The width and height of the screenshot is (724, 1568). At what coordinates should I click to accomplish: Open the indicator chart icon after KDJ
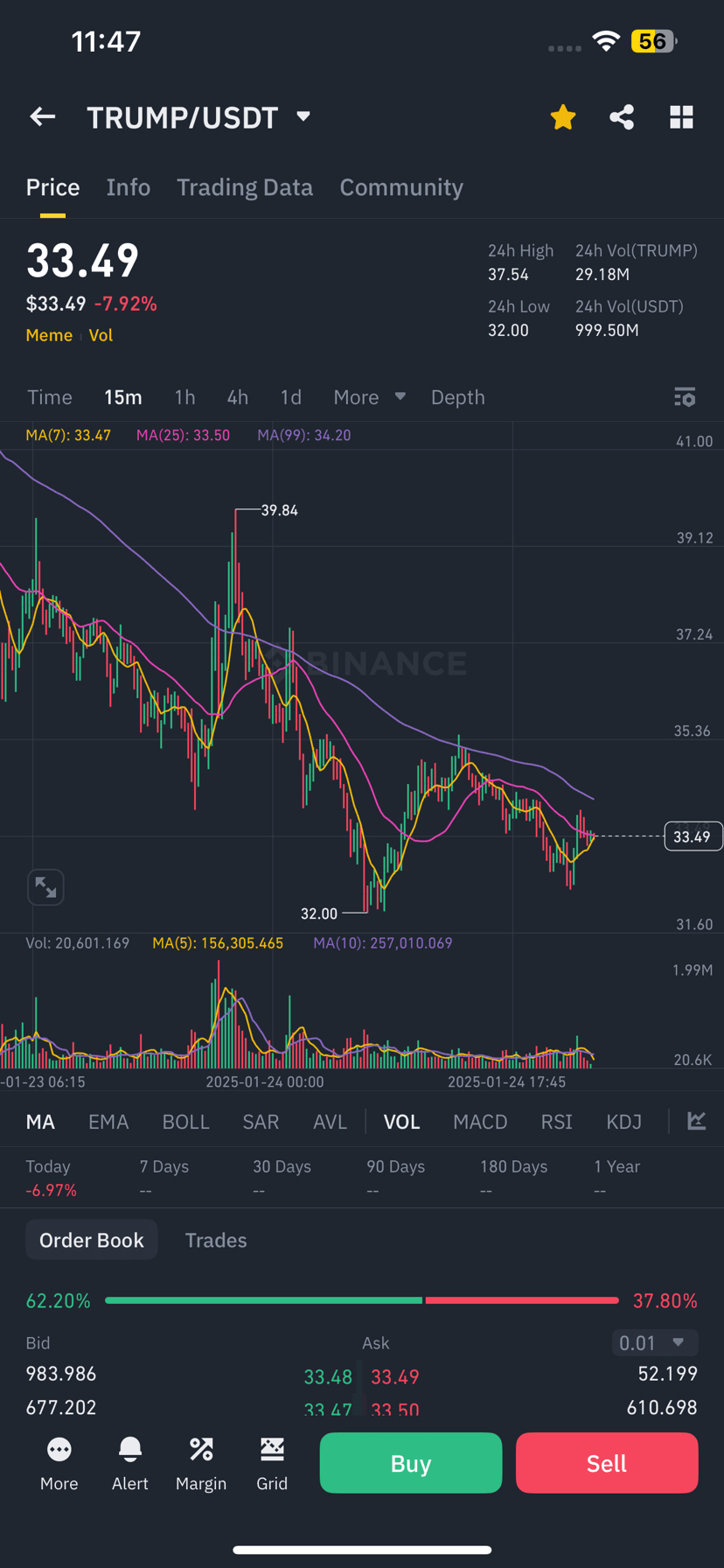tap(697, 1121)
